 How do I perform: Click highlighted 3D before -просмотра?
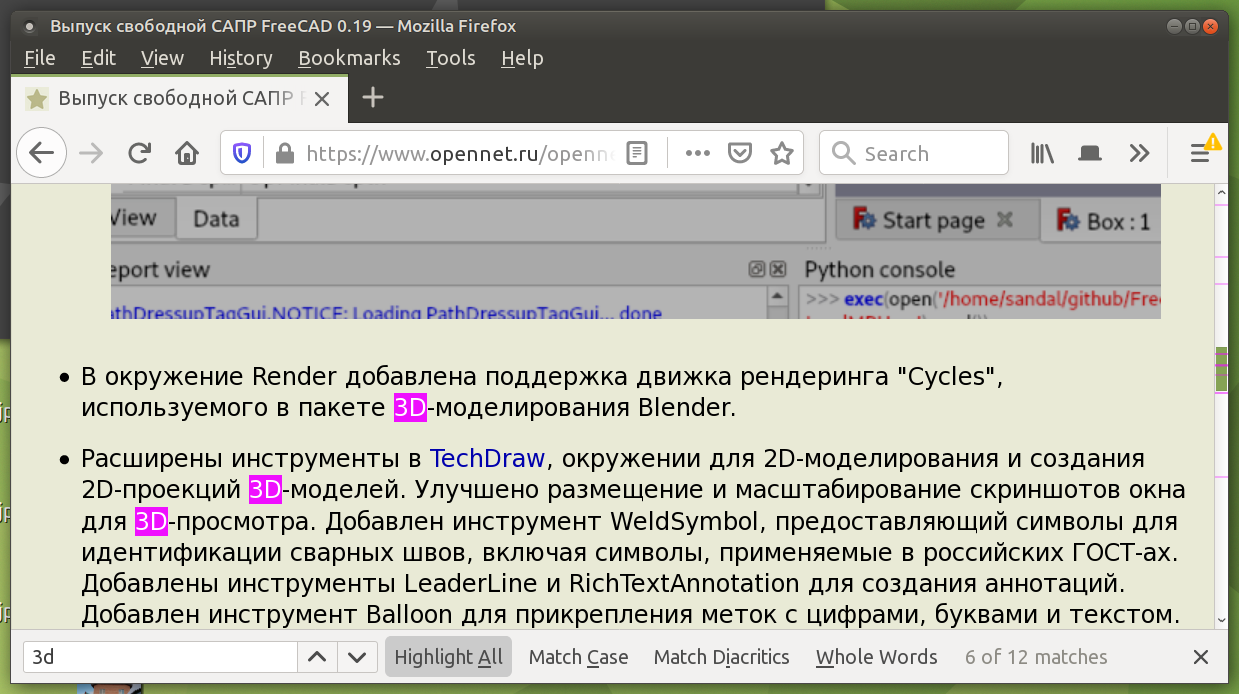[151, 521]
